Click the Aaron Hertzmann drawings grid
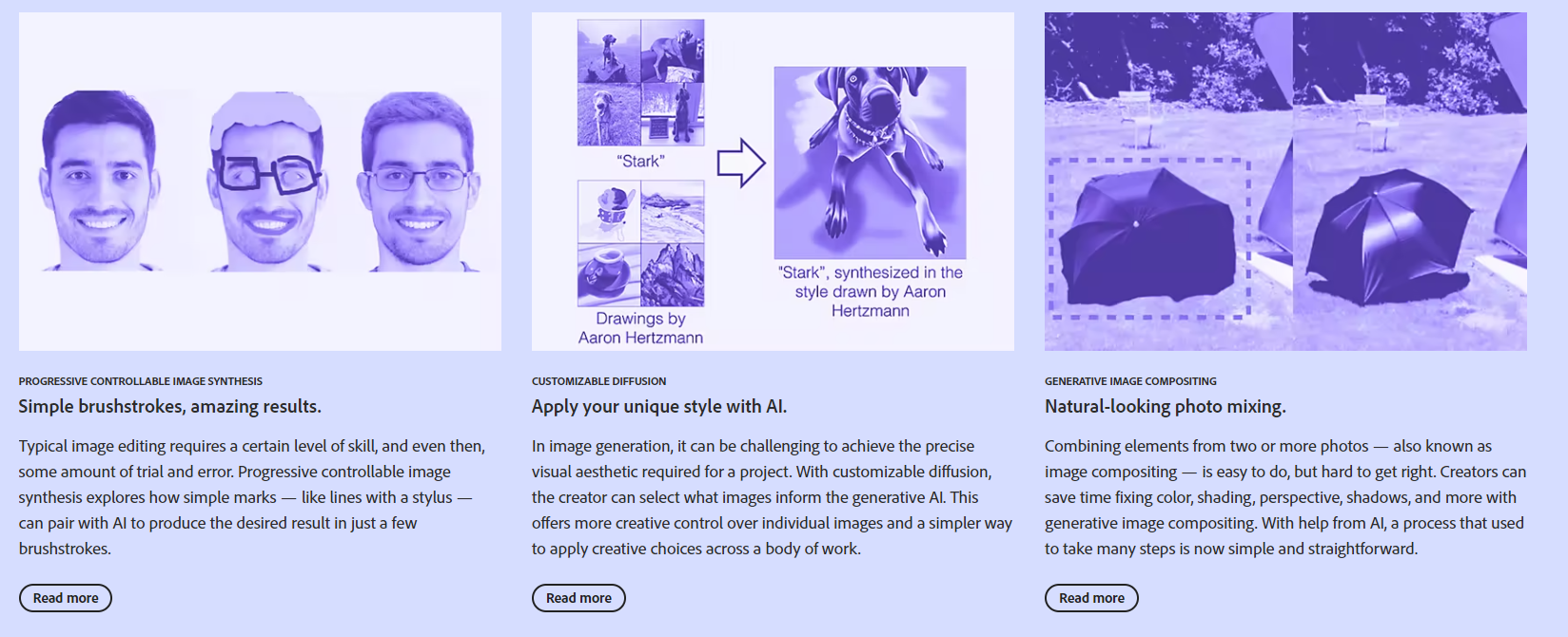This screenshot has width=1568, height=637. click(640, 243)
